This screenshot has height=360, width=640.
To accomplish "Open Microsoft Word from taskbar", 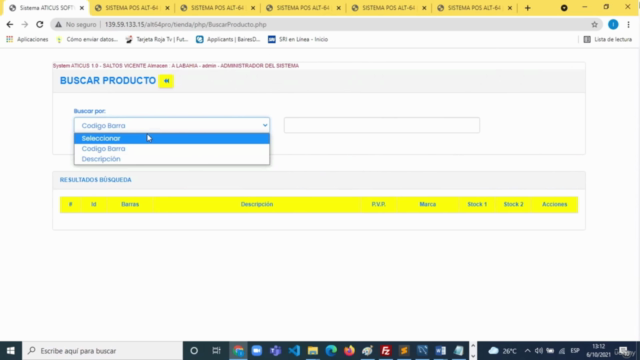I will point(440,351).
